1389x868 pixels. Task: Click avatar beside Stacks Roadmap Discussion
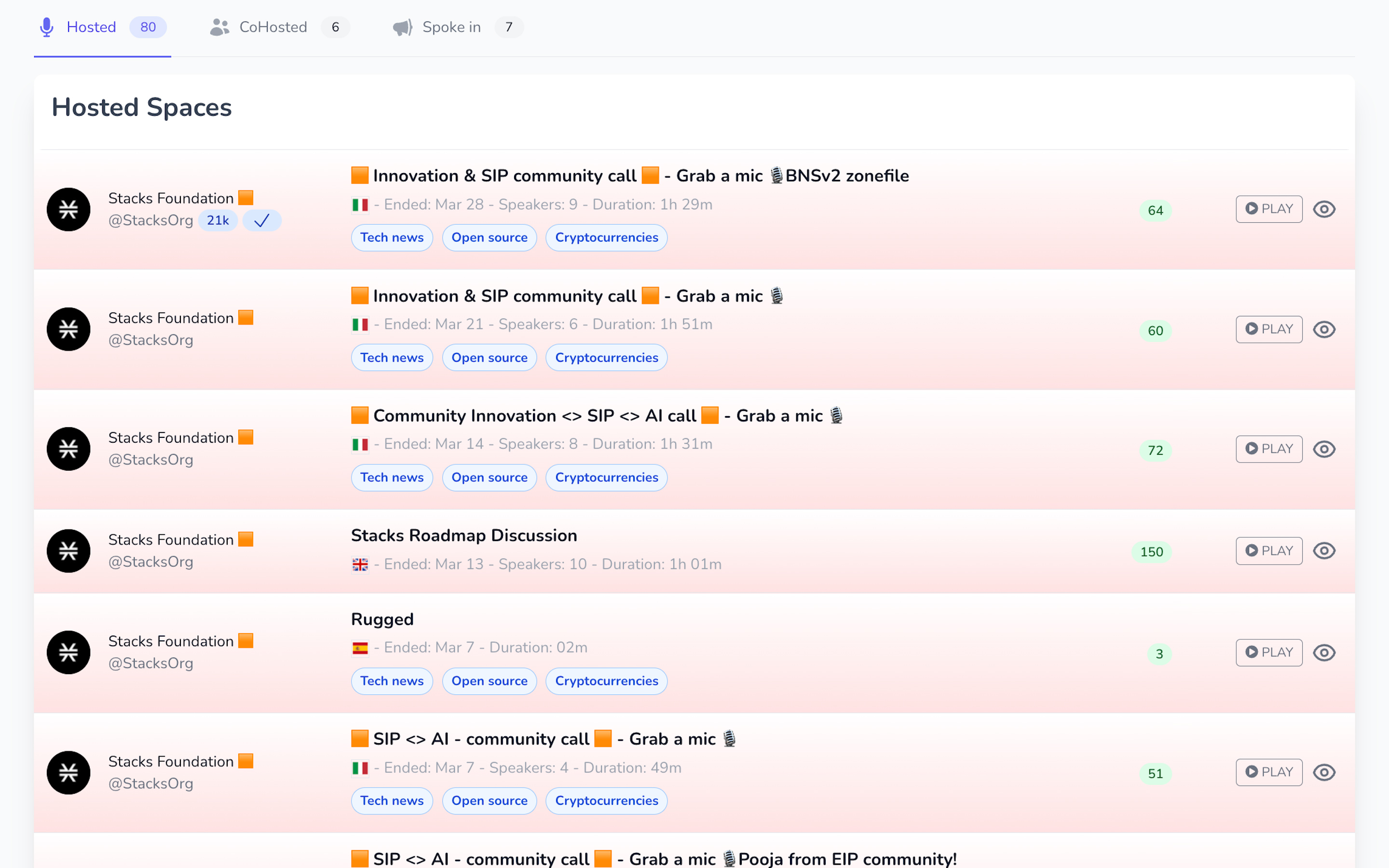point(68,551)
